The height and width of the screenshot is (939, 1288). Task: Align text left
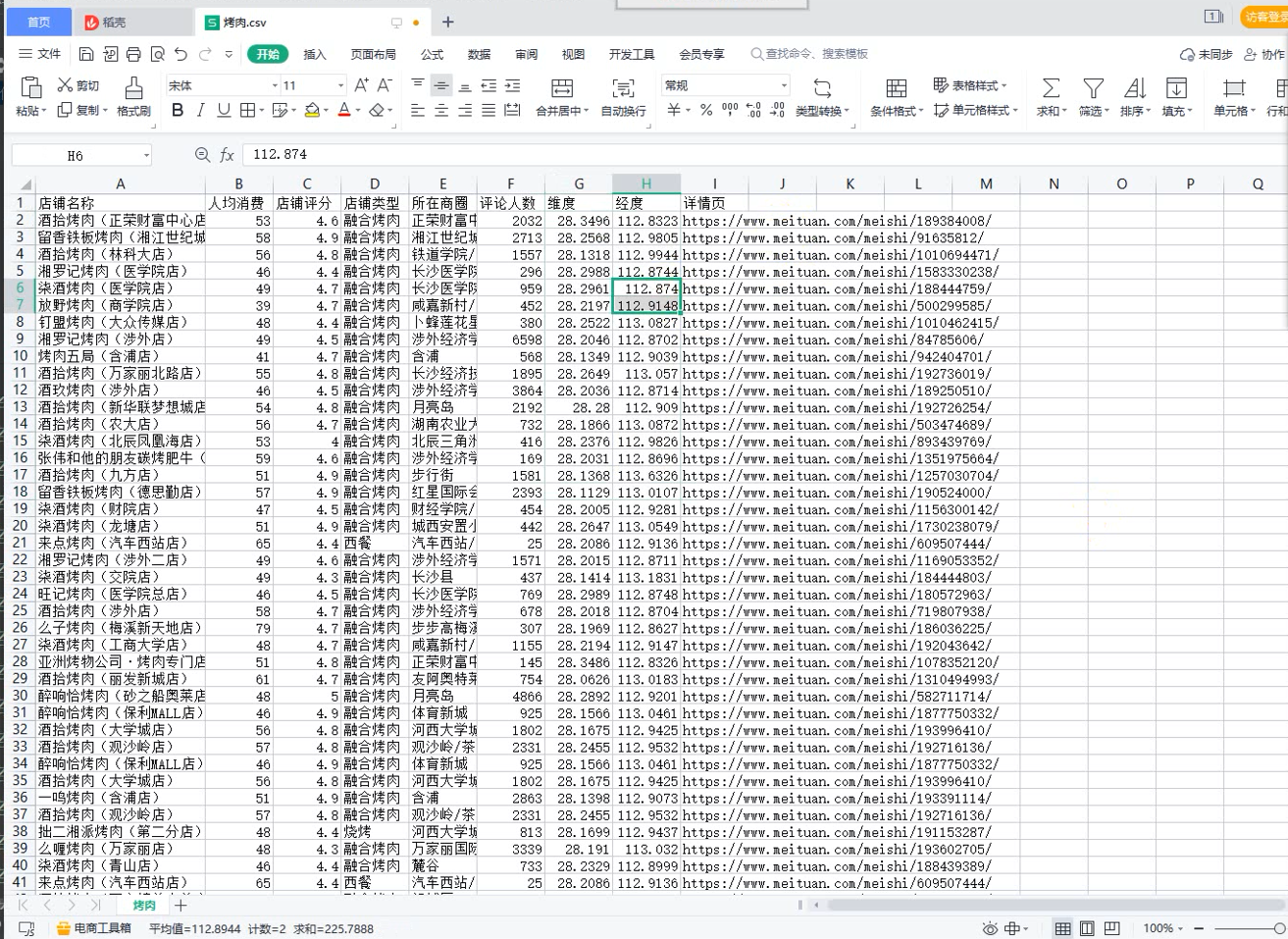coord(418,110)
